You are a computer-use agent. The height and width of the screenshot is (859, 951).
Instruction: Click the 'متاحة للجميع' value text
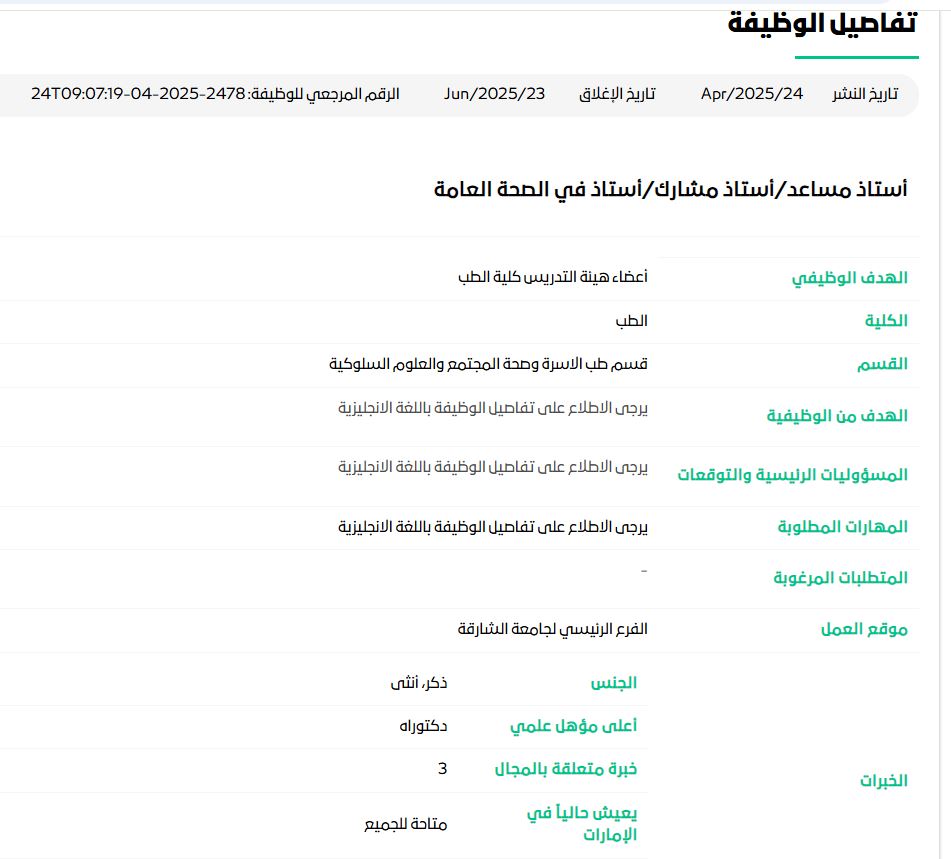(405, 825)
